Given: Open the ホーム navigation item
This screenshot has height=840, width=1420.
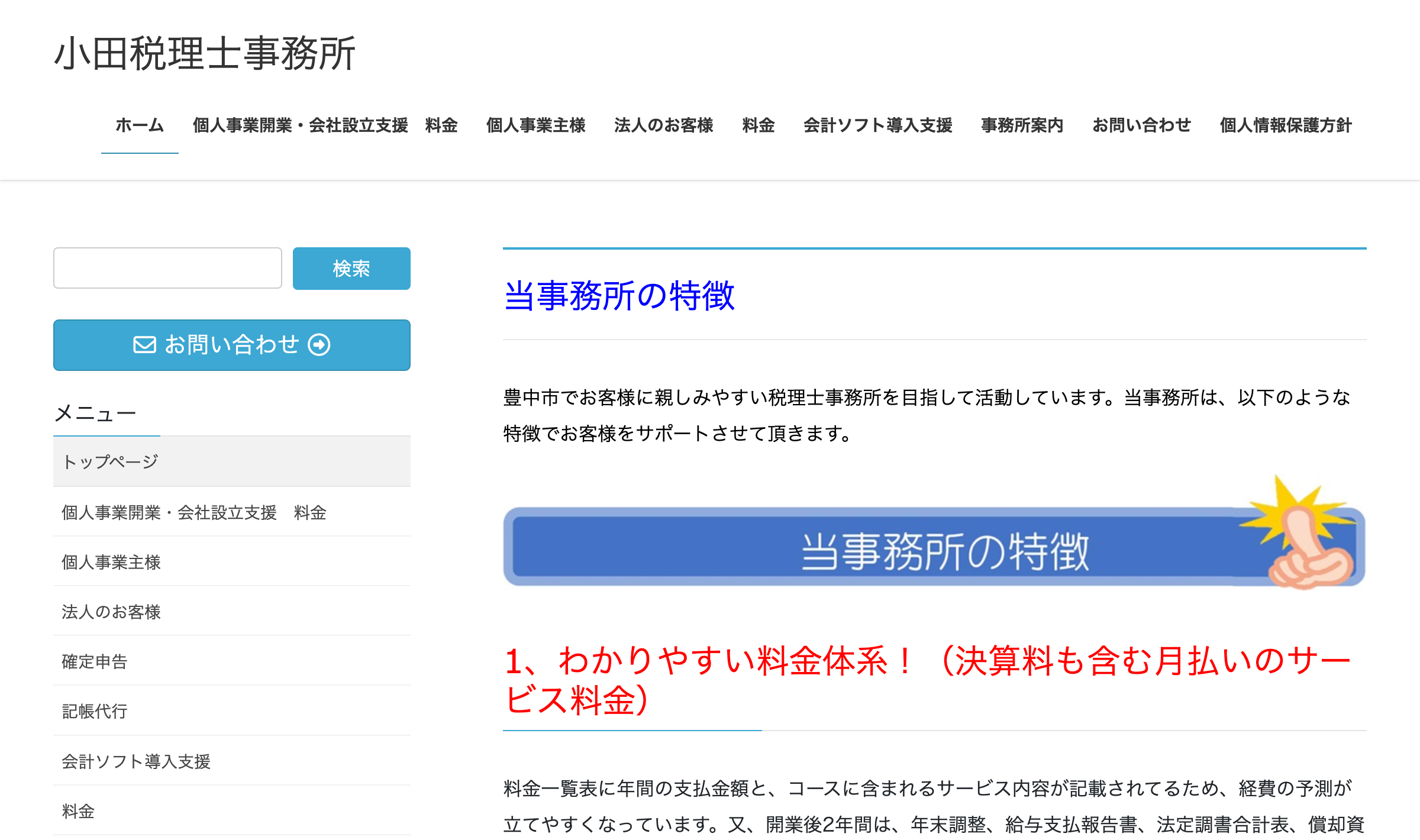Looking at the screenshot, I should pyautogui.click(x=140, y=125).
